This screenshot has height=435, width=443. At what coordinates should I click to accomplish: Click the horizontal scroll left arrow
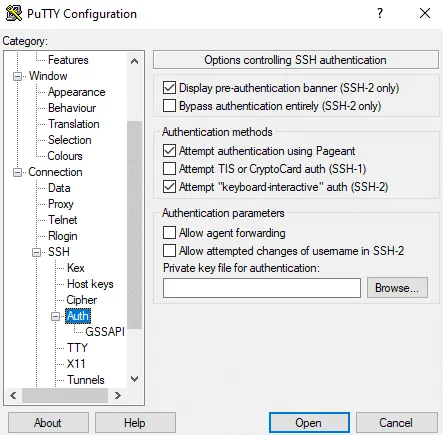tap(13, 396)
